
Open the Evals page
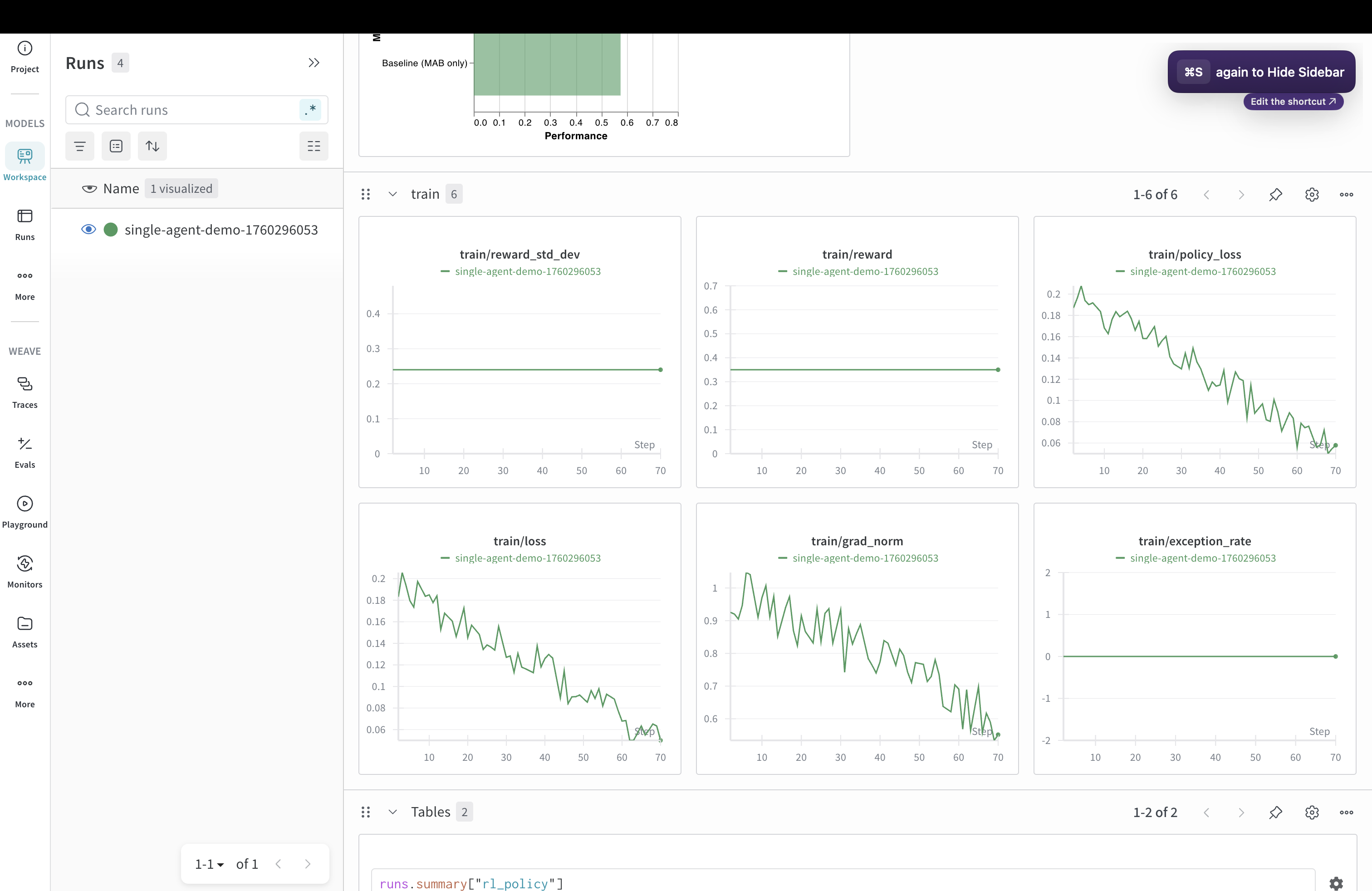pos(25,452)
